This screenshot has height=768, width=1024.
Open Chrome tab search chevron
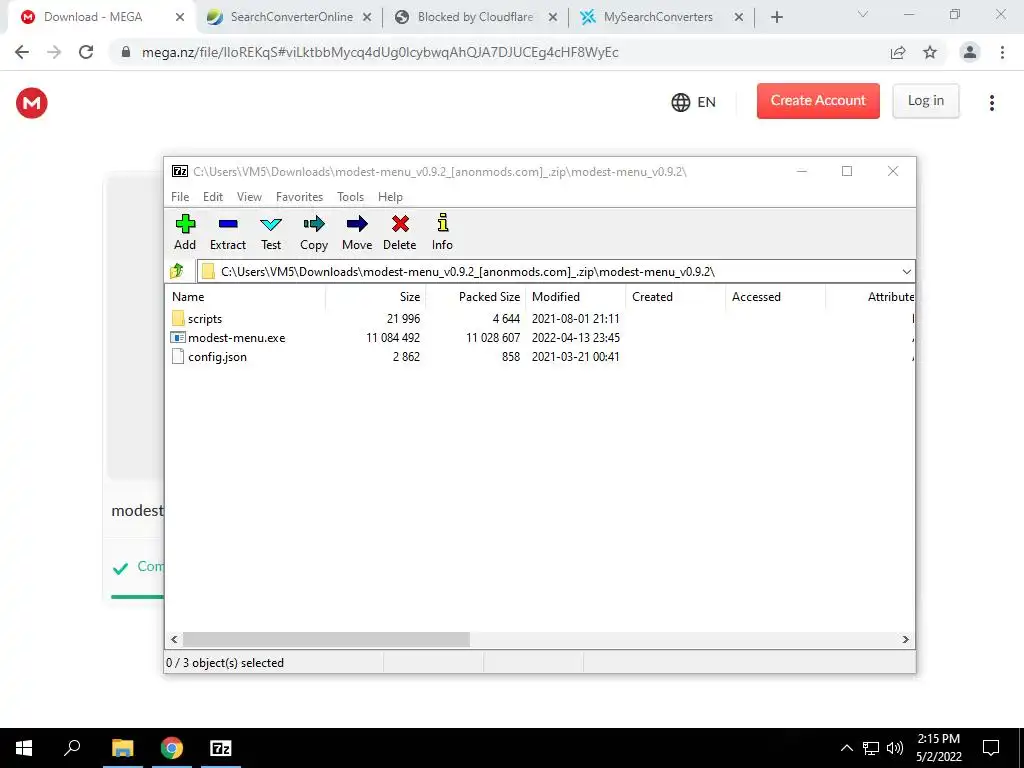(863, 14)
